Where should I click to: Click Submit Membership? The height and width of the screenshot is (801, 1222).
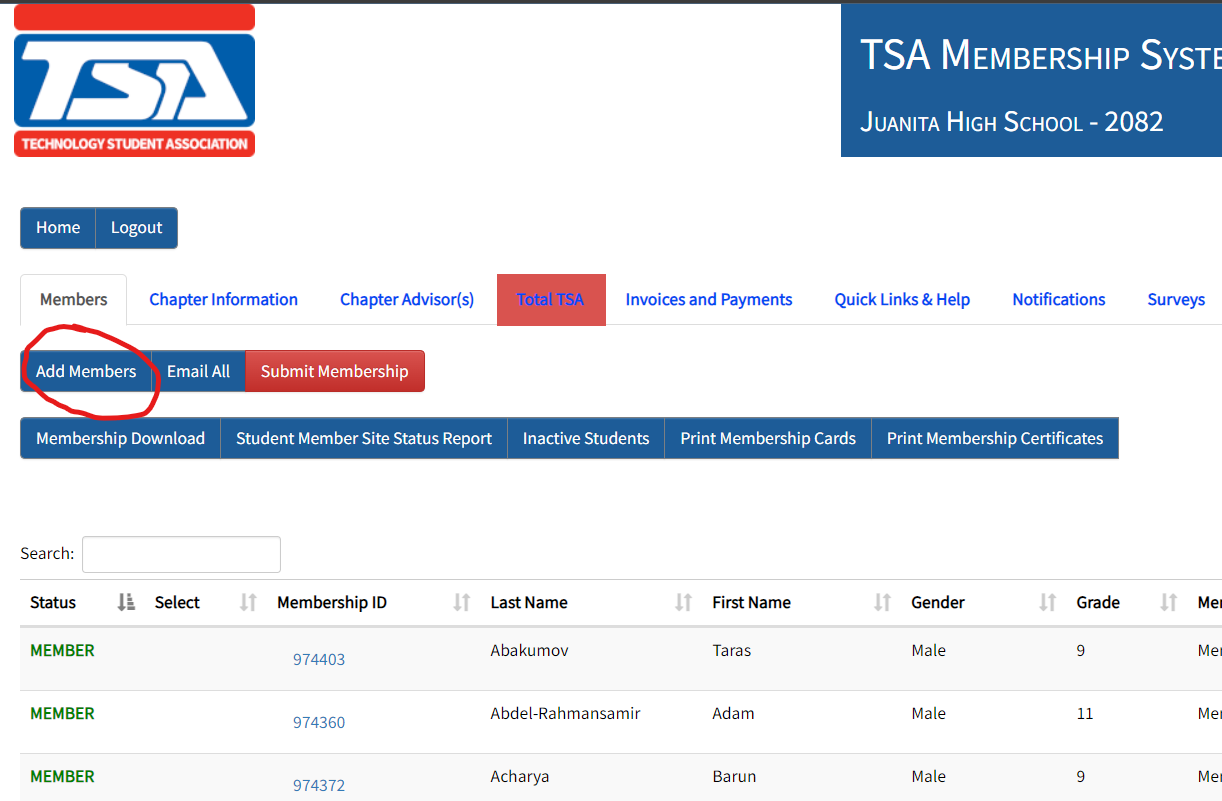[x=335, y=371]
